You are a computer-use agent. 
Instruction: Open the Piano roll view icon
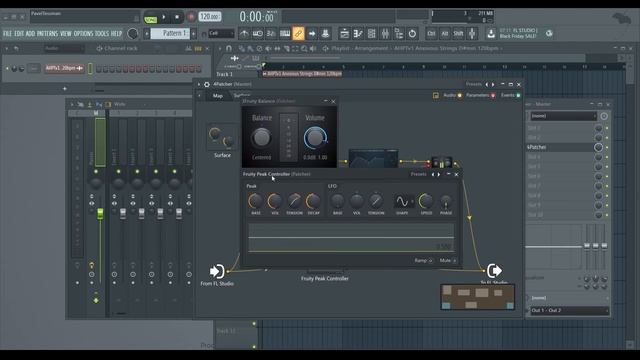pyautogui.click(x=358, y=34)
